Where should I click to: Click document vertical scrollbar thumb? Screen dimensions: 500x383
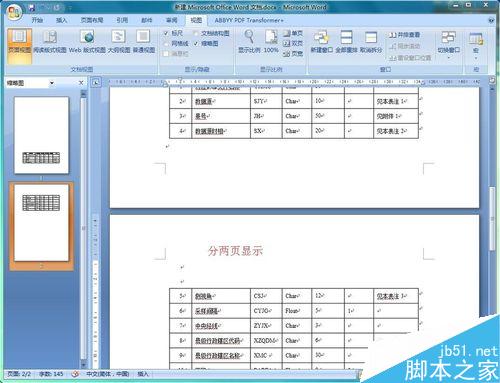coord(492,218)
